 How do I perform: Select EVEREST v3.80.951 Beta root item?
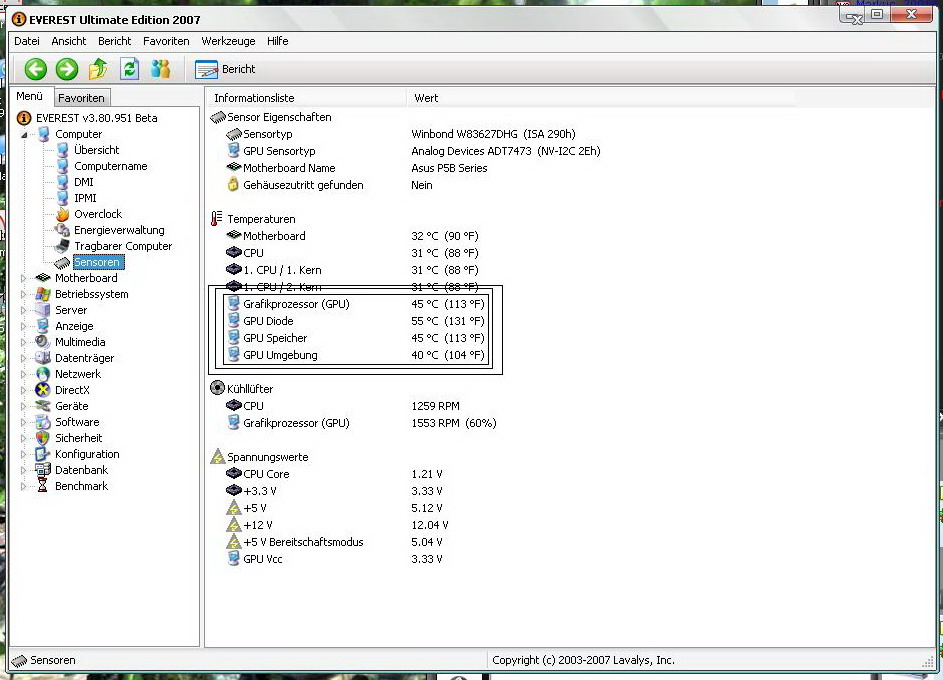[x=96, y=118]
